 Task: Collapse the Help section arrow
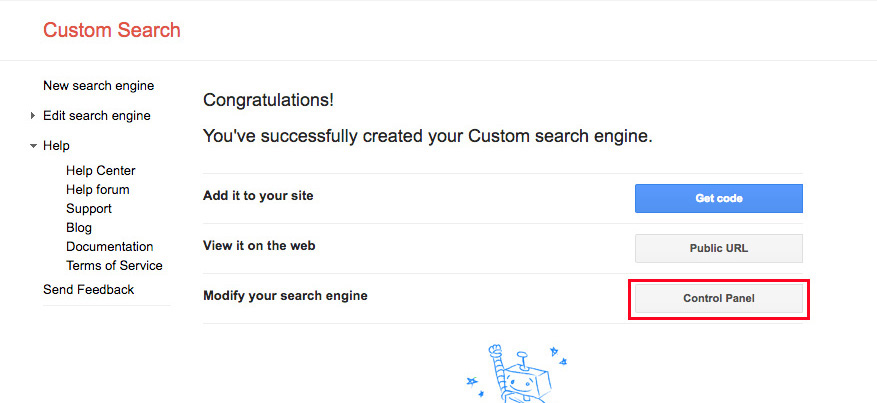tap(33, 146)
